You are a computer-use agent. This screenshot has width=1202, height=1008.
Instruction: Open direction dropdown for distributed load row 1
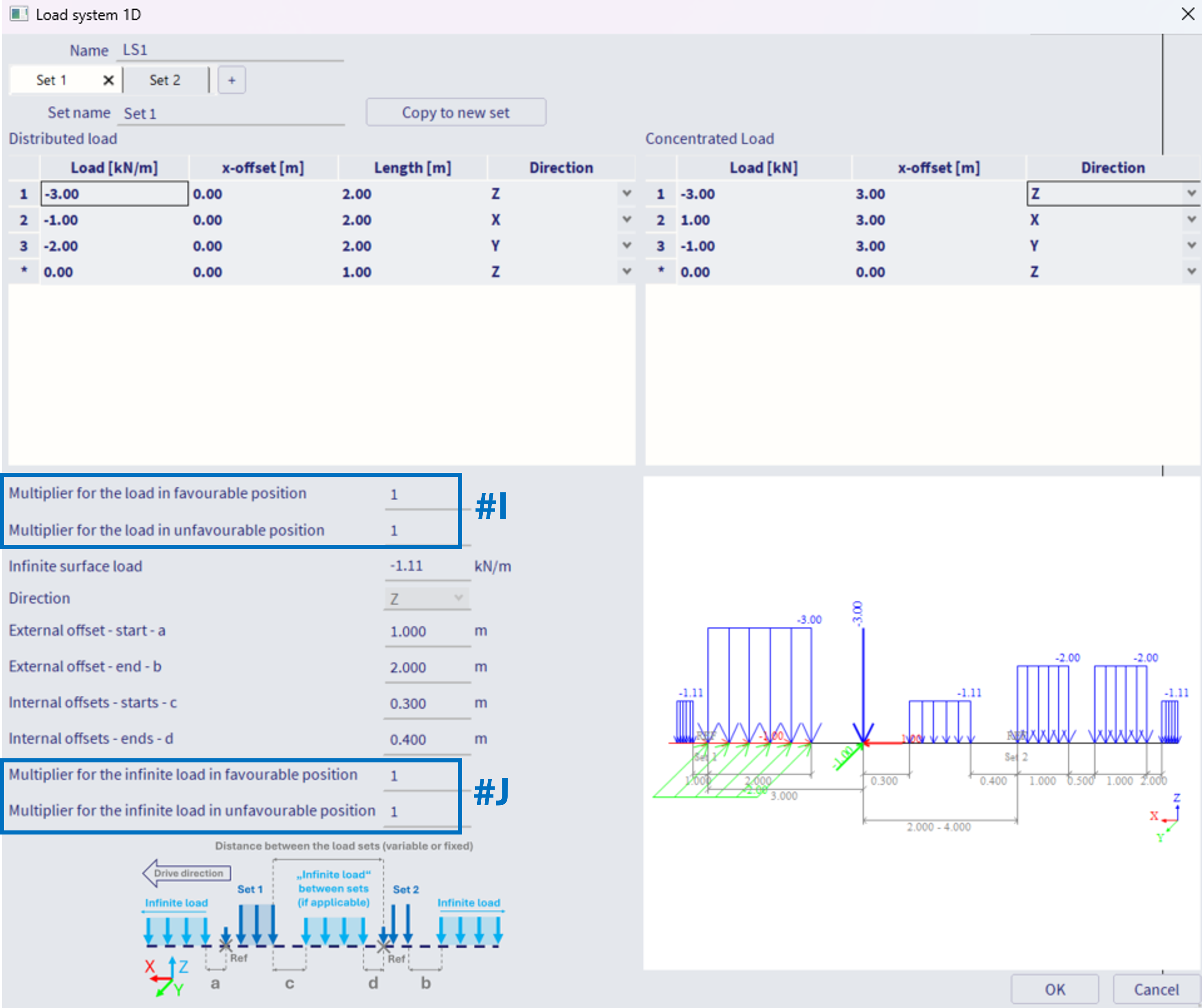627,194
